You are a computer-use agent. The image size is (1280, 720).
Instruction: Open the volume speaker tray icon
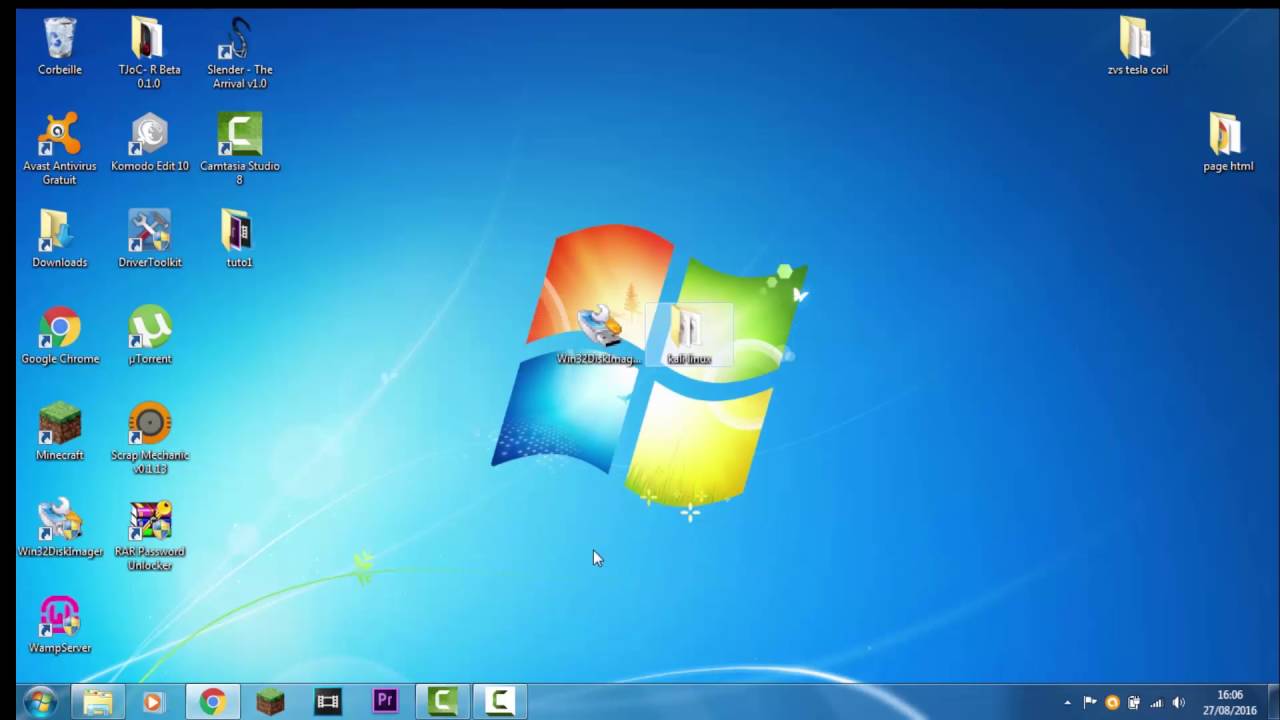pyautogui.click(x=1178, y=703)
